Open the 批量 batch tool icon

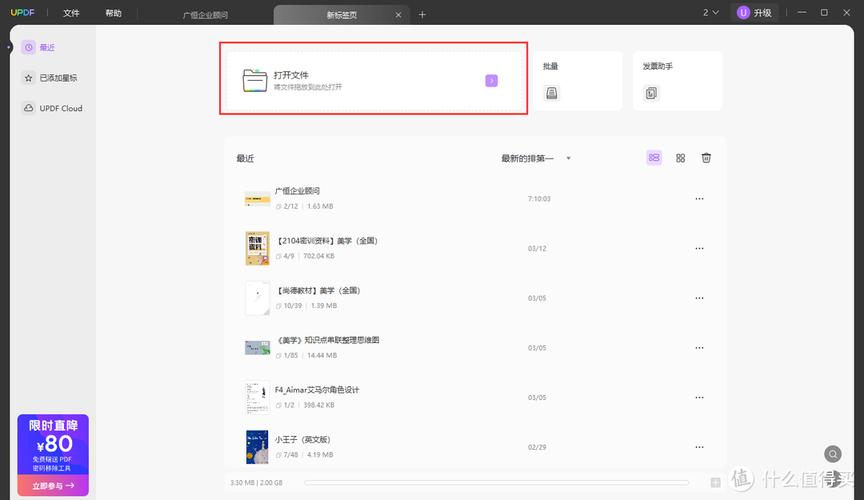pyautogui.click(x=552, y=93)
